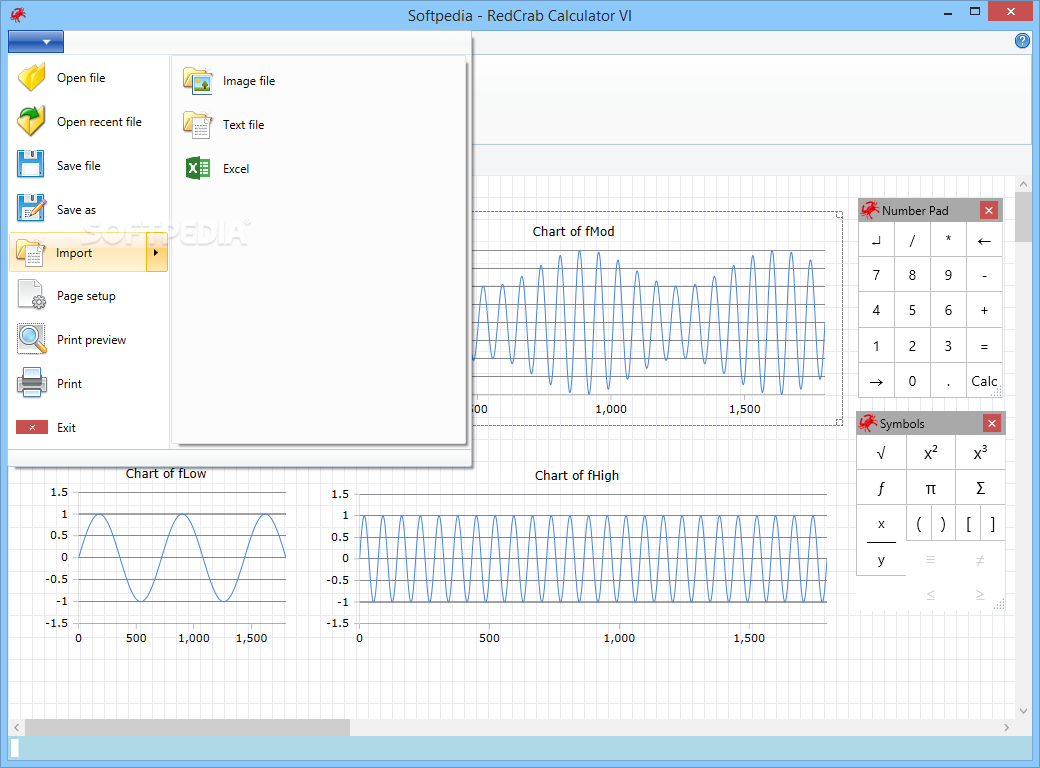
Task: Click the plus key on Number Pad
Action: click(984, 310)
